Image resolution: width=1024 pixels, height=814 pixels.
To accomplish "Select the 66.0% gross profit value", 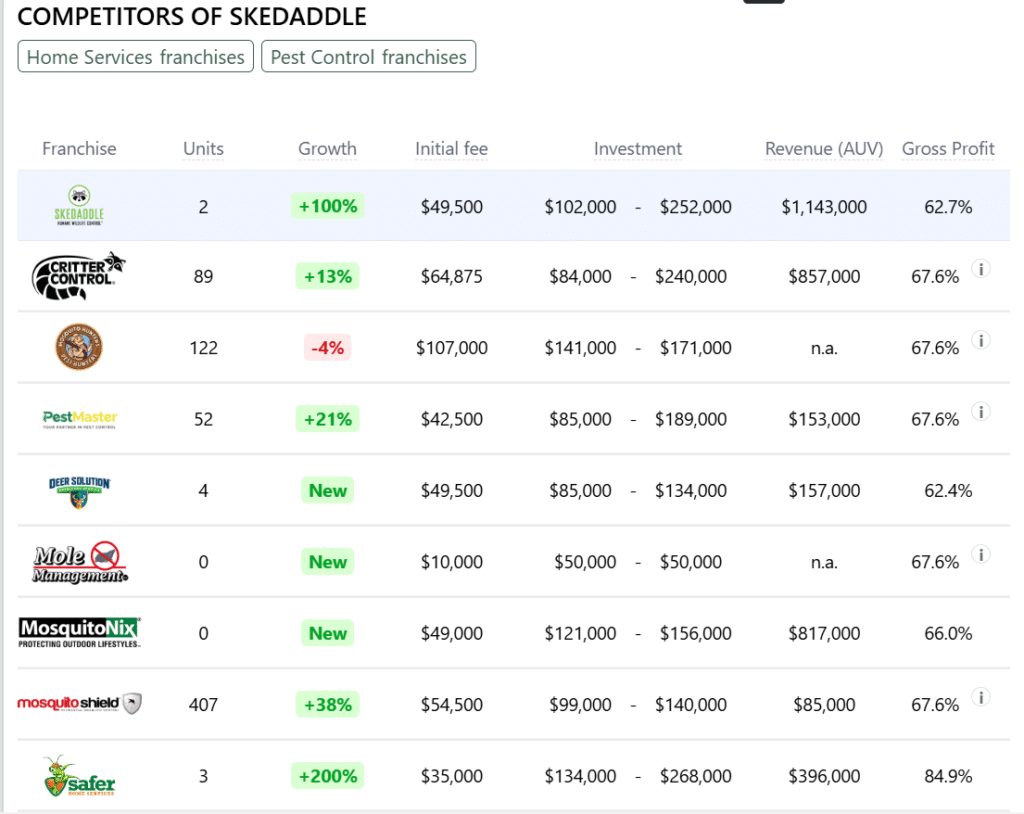I will (x=948, y=634).
